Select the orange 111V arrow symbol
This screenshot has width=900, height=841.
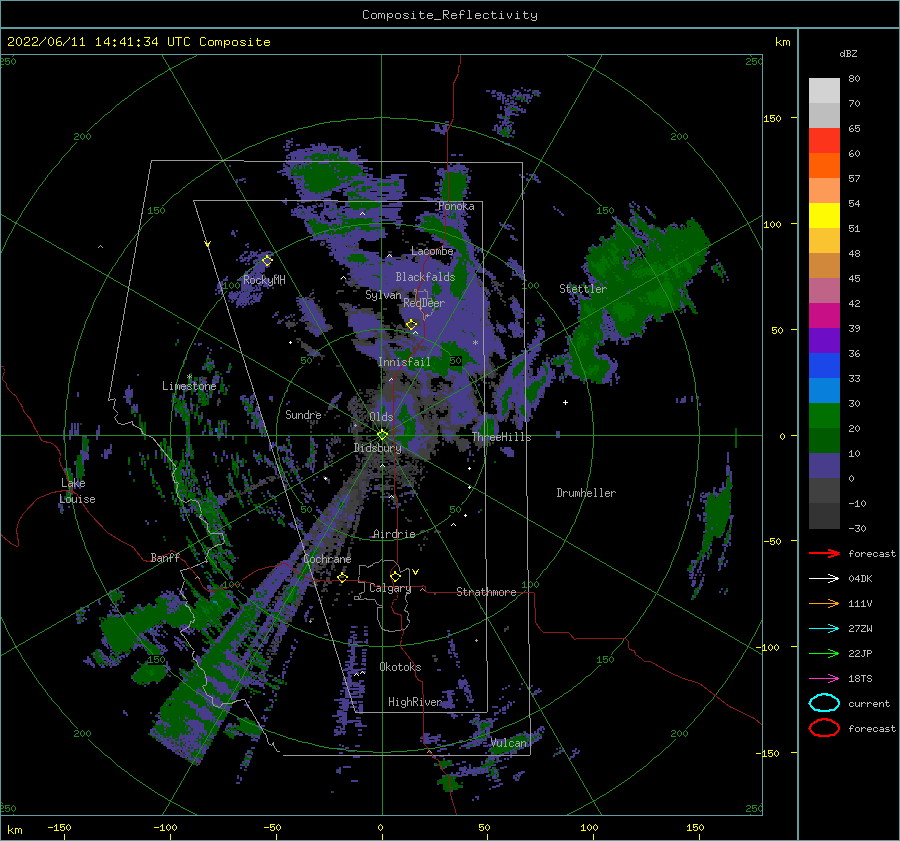click(x=824, y=603)
